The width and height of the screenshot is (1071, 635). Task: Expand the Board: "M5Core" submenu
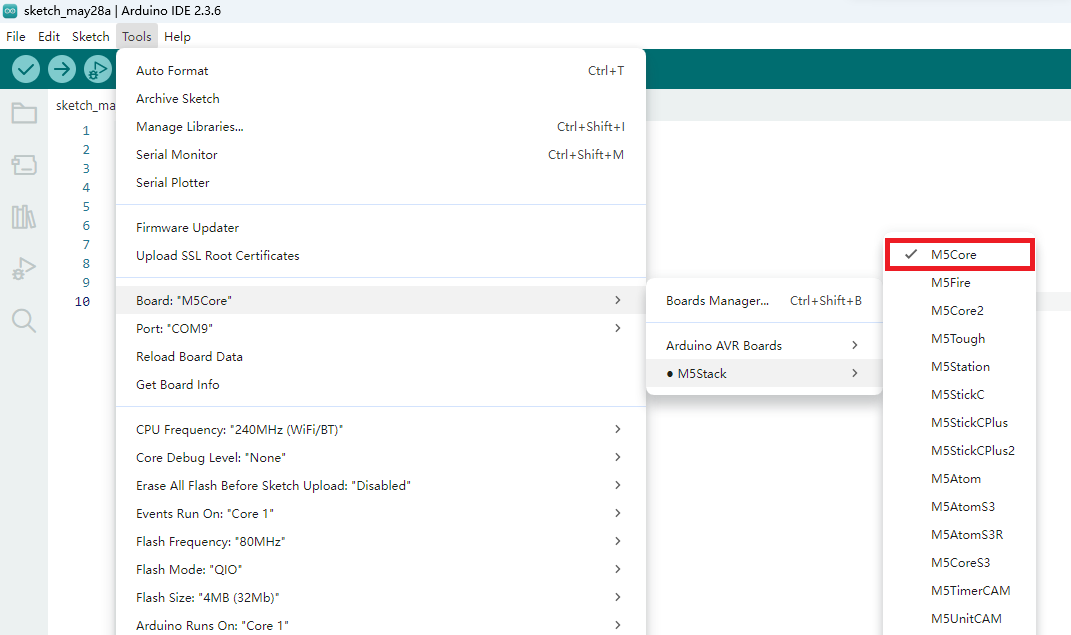pyautogui.click(x=380, y=300)
